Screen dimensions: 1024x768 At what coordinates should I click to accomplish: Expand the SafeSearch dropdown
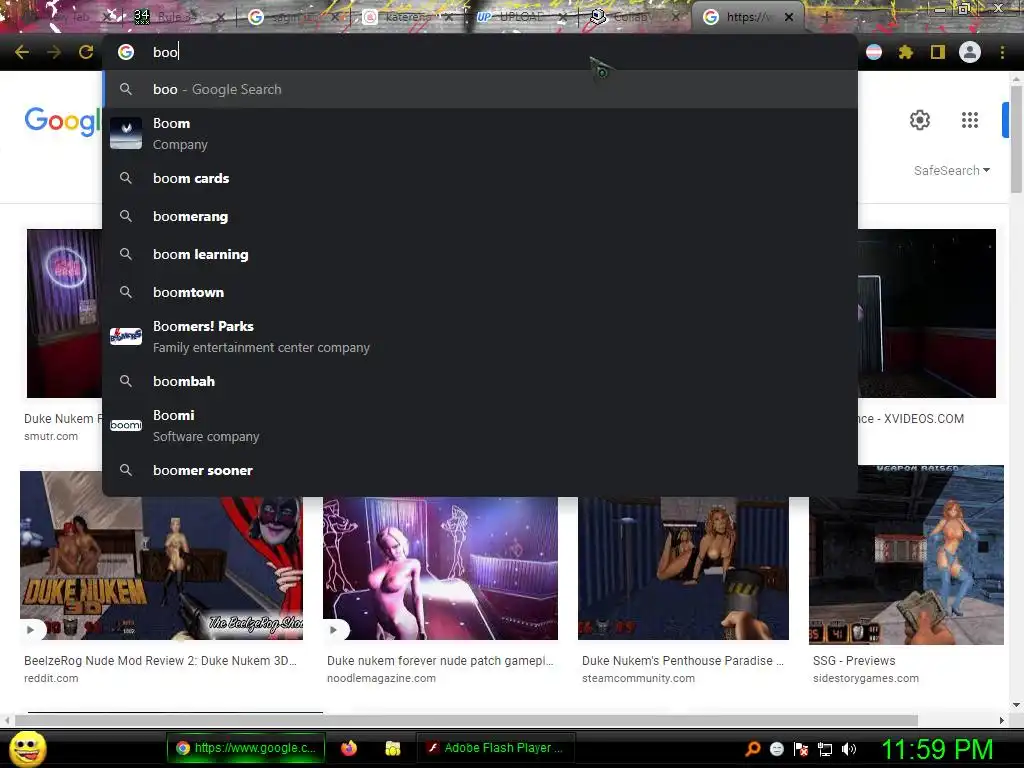[x=952, y=170]
